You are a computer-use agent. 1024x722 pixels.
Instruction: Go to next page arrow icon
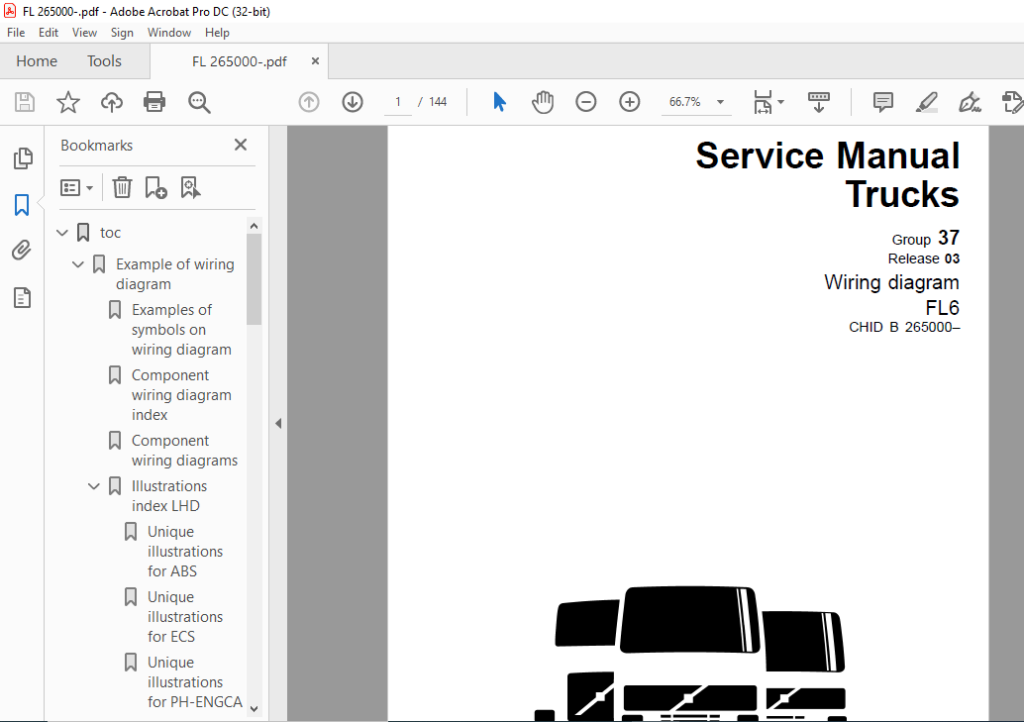[352, 102]
